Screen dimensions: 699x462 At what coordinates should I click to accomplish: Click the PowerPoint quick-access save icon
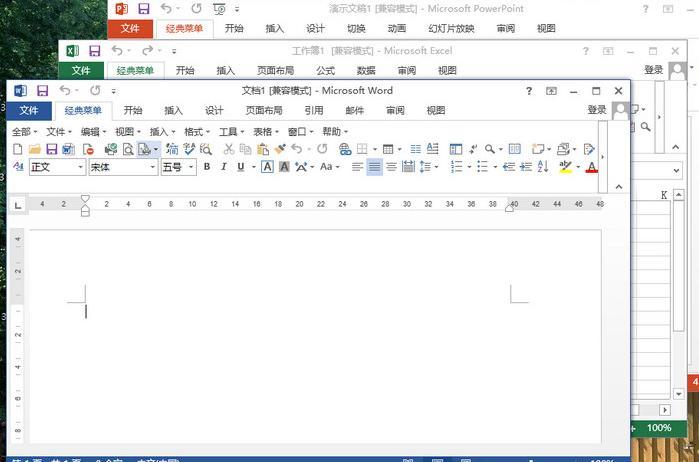[x=144, y=8]
